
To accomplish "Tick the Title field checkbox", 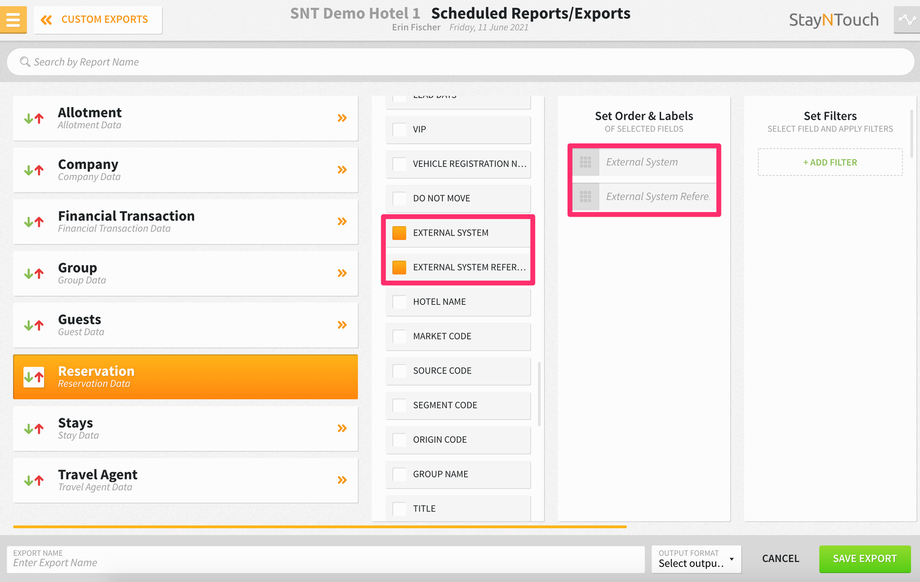I will (399, 509).
